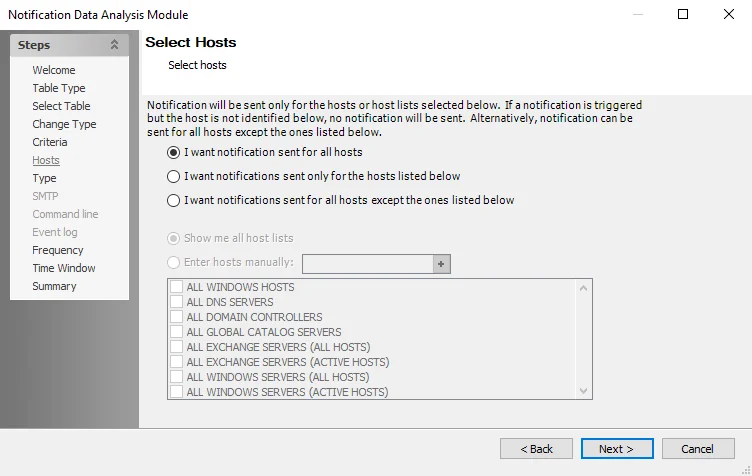Click the host list scroll-up arrow
Viewport: 752px width, 476px height.
pyautogui.click(x=583, y=288)
